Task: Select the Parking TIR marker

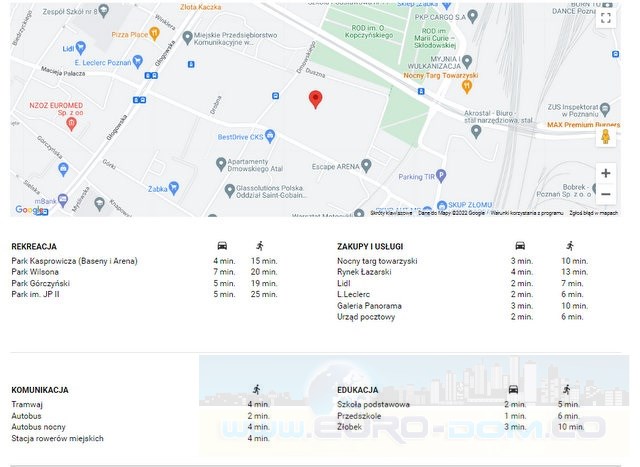Action: tap(441, 176)
